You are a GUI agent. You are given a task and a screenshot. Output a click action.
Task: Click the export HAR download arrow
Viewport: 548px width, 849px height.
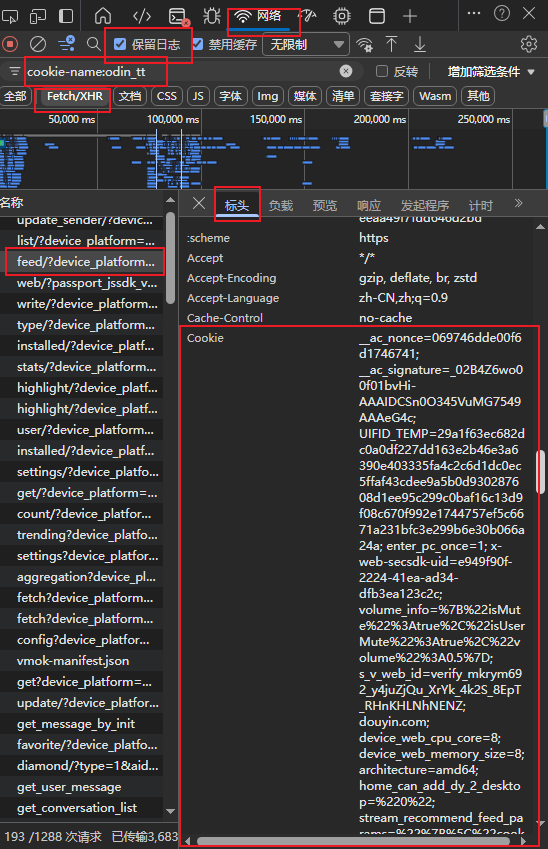420,44
